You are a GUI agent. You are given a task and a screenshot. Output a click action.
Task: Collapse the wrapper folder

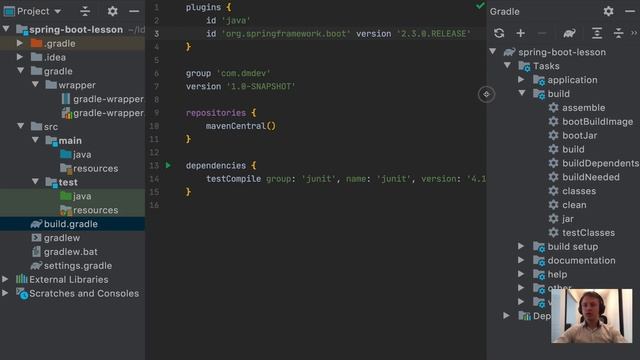click(36, 84)
